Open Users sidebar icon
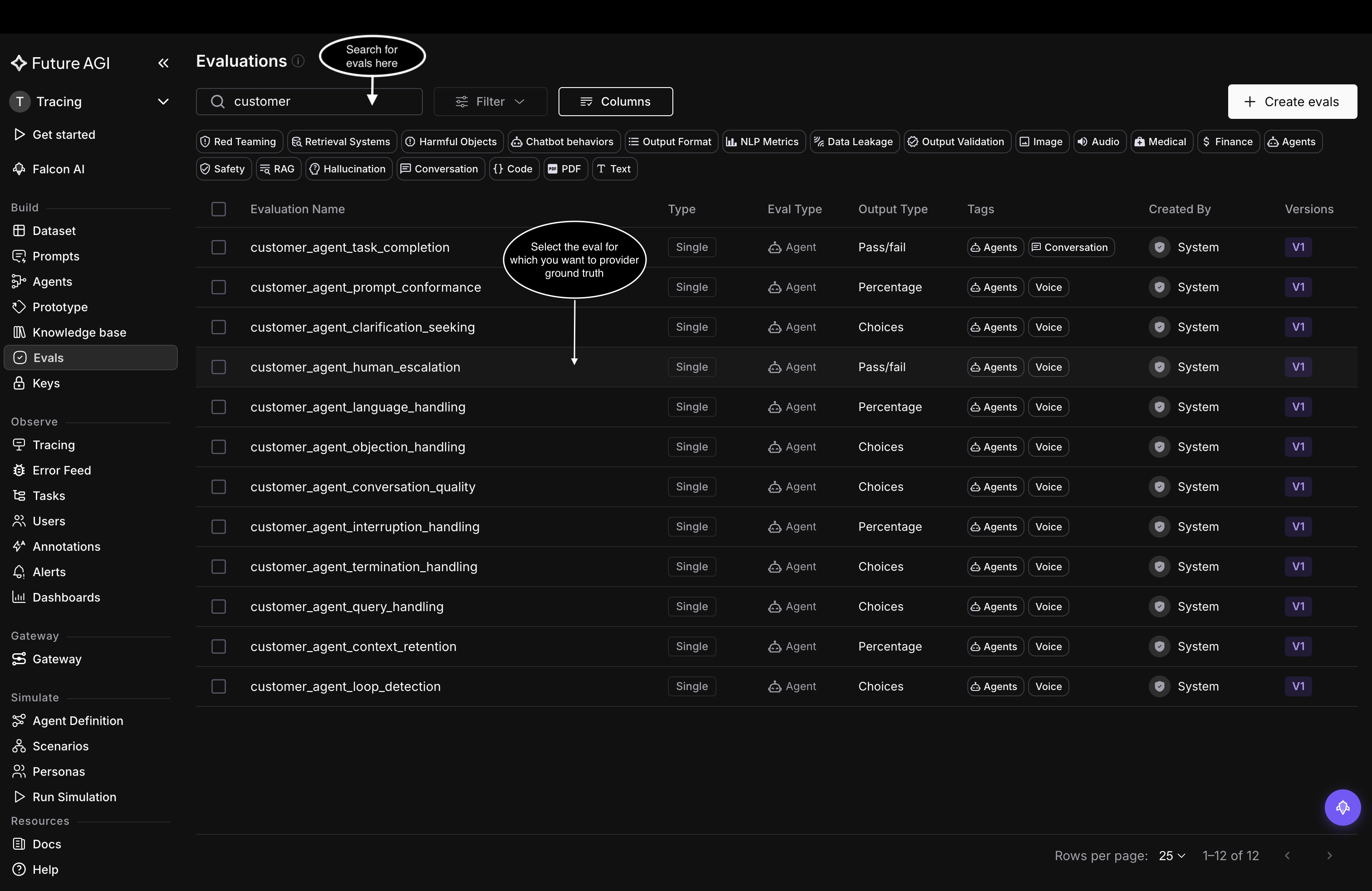1372x891 pixels. tap(19, 521)
